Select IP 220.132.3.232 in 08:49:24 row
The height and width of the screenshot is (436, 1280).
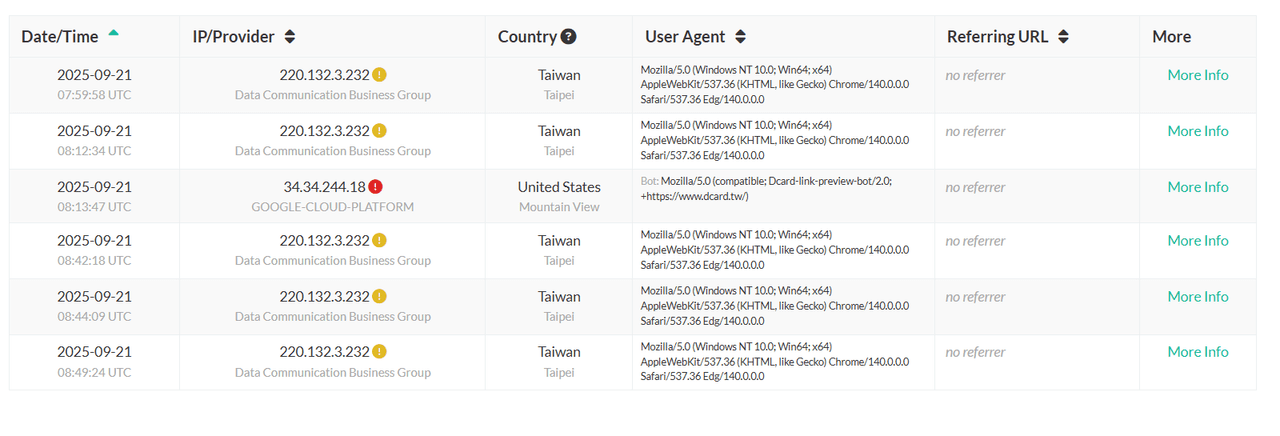click(x=325, y=352)
